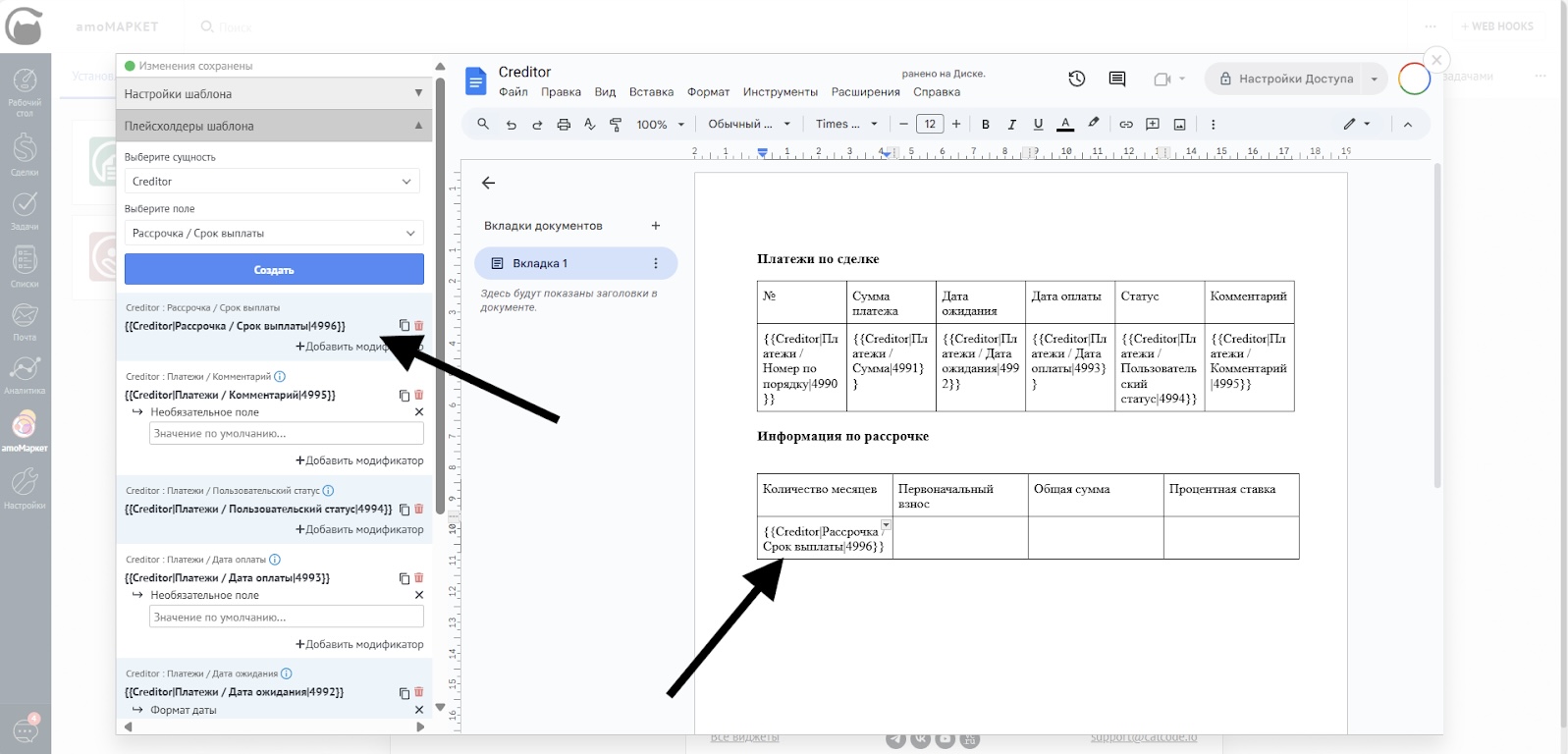Click default value field under Дата оплаты
Viewport: 1568px width, 754px height.
(x=286, y=617)
